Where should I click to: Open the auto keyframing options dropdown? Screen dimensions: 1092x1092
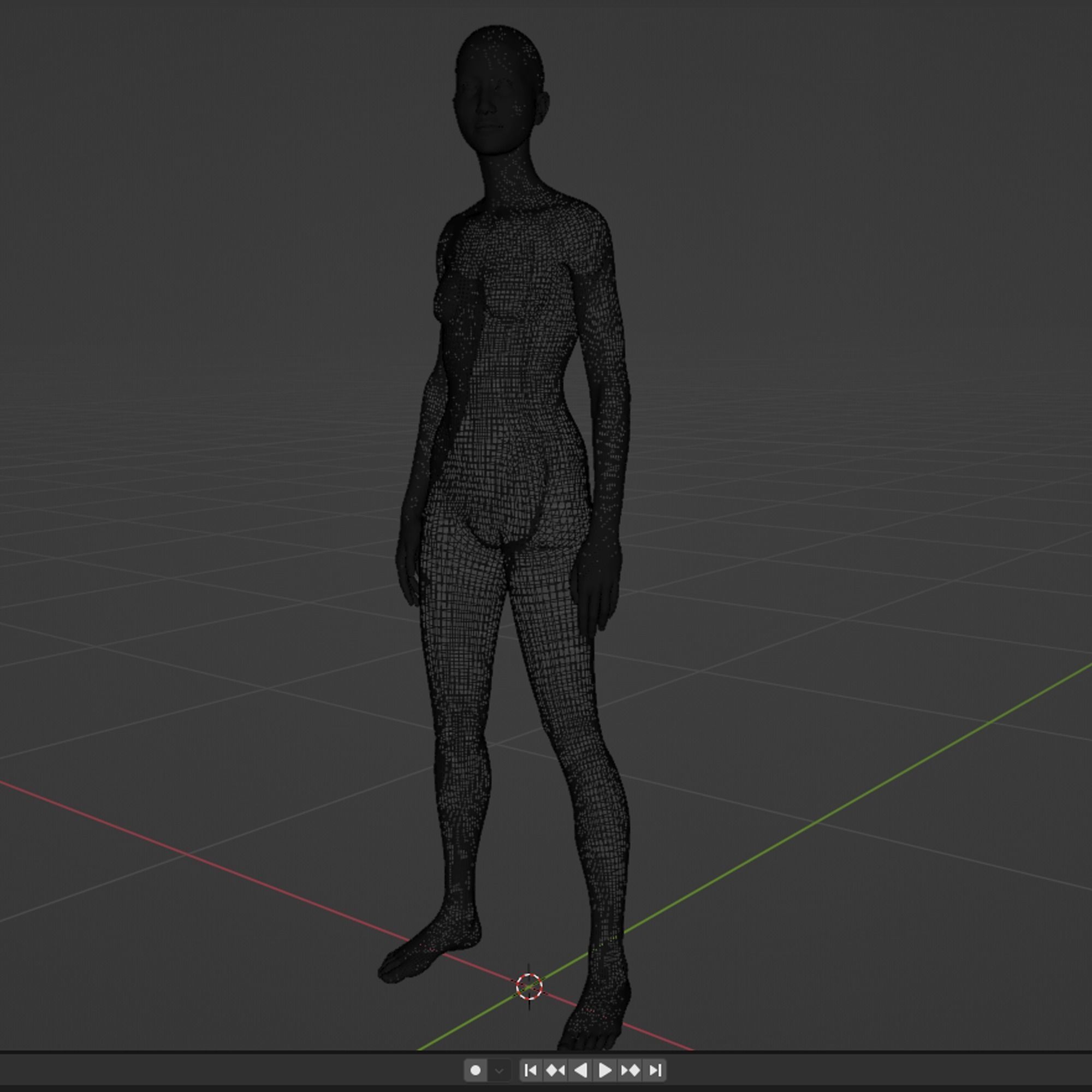pos(499,1070)
